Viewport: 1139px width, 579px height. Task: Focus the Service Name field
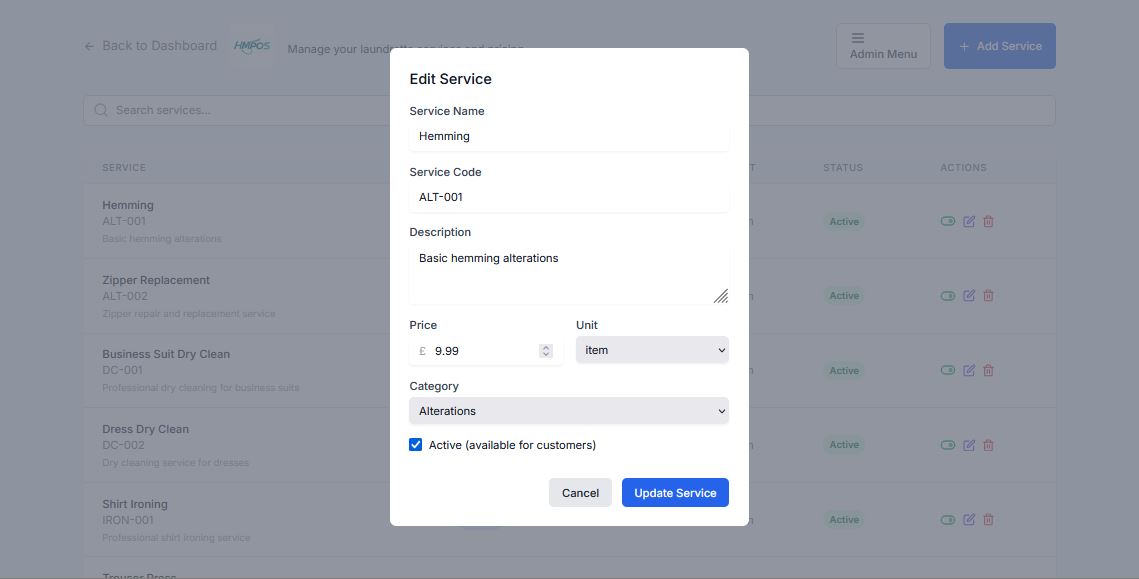pyautogui.click(x=569, y=137)
